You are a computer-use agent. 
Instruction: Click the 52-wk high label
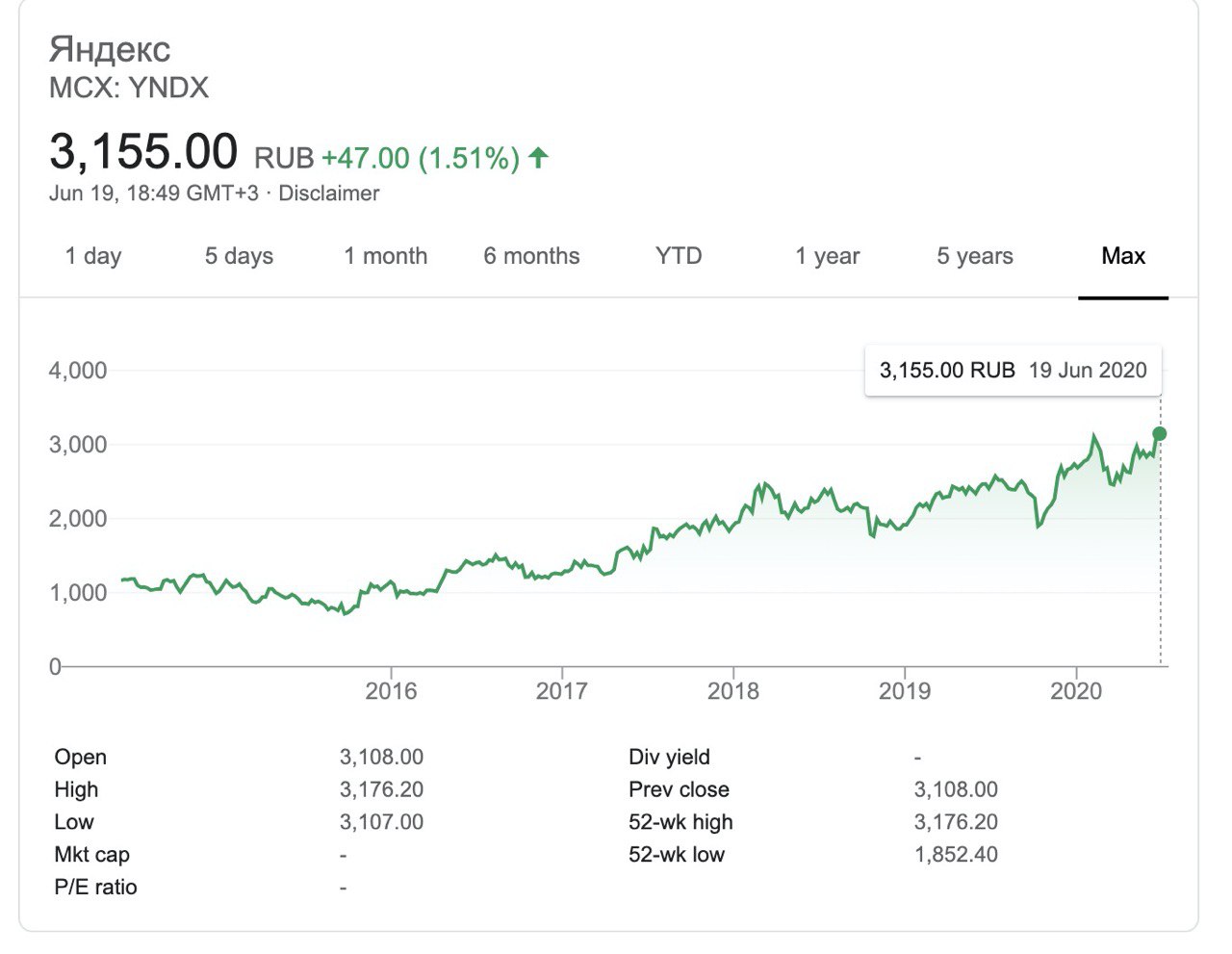tap(680, 823)
